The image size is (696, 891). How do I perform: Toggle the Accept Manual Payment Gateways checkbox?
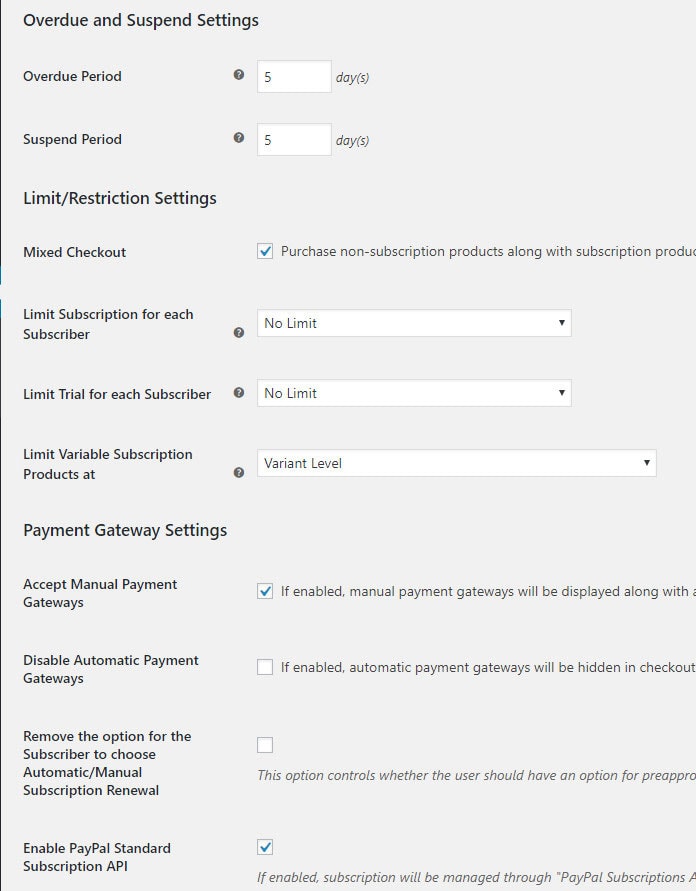[x=265, y=591]
